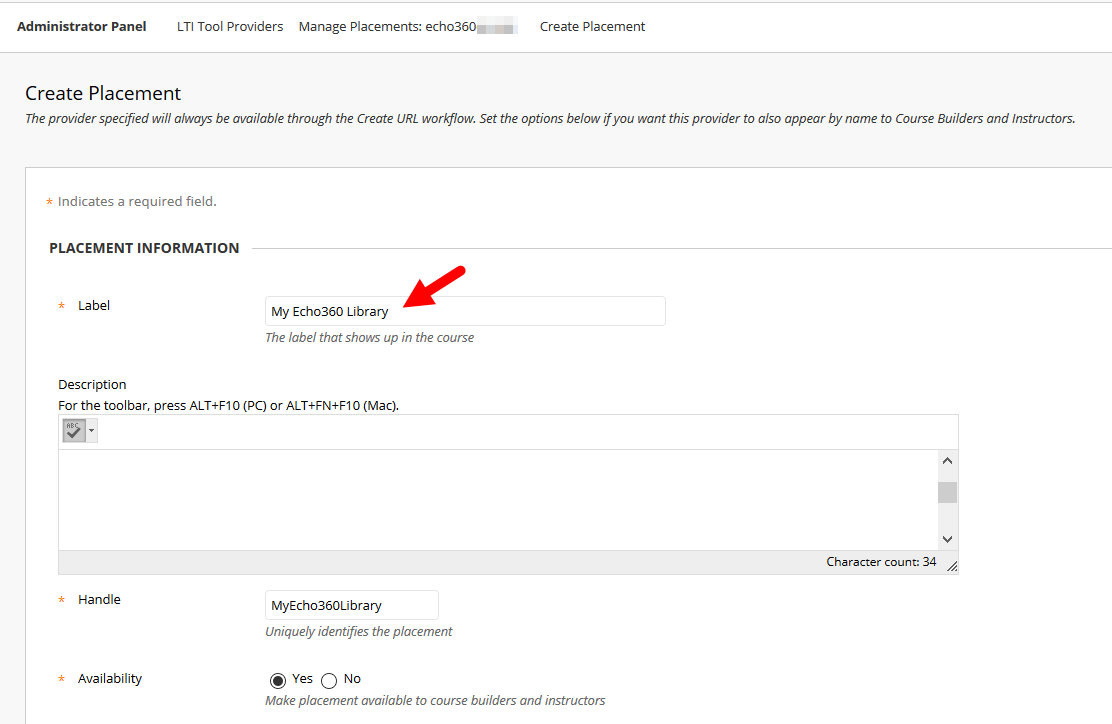This screenshot has height=724, width=1112.
Task: Click 'Indicates a required field.' note
Action: pos(137,201)
